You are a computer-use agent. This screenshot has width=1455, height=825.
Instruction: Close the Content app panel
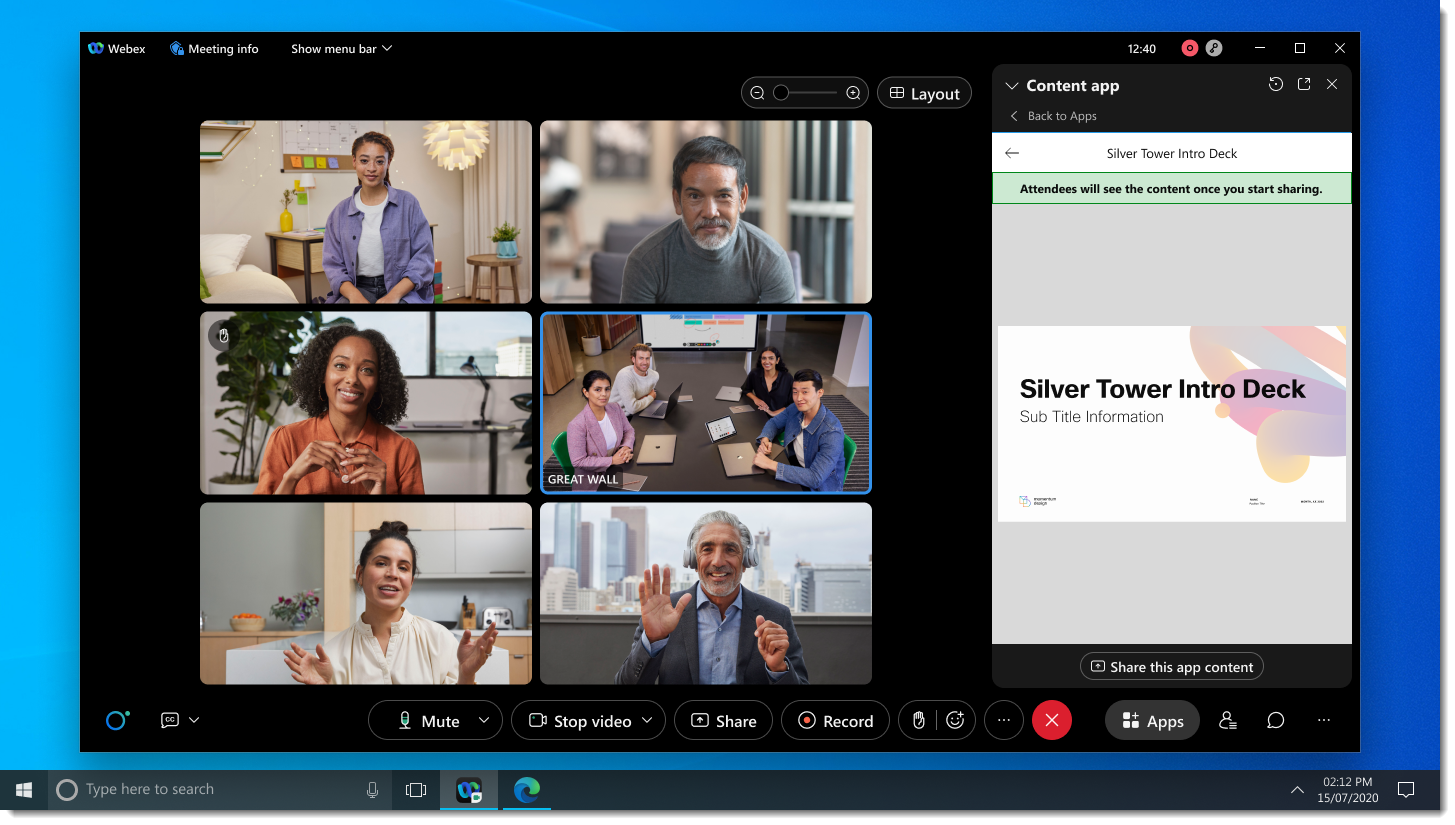click(1332, 85)
